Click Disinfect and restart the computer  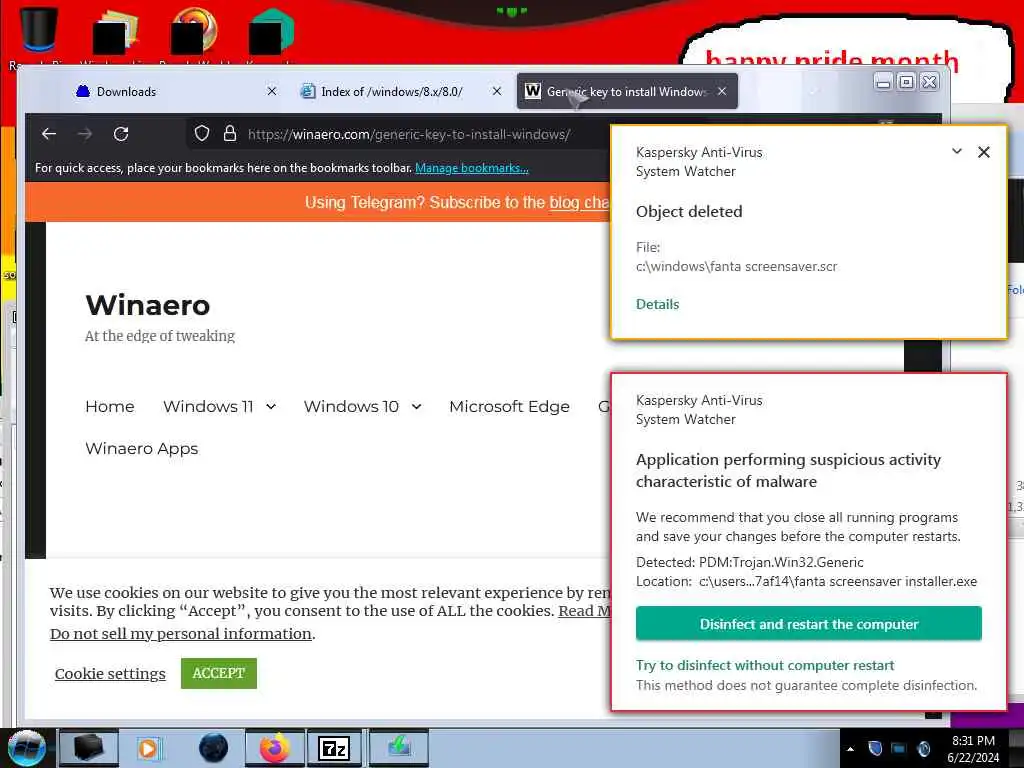[x=808, y=624]
